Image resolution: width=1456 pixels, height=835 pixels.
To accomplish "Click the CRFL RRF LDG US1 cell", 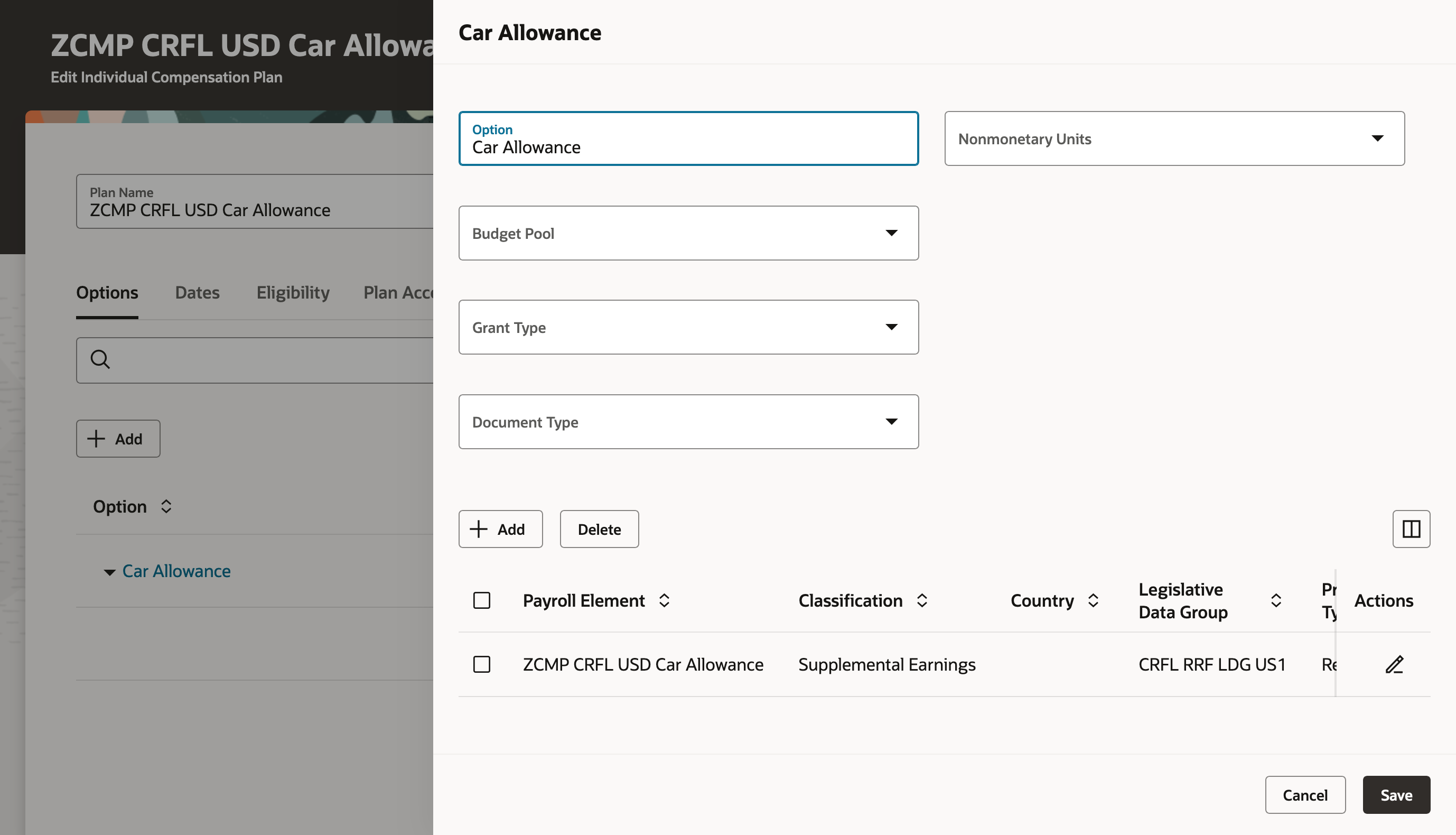I will pos(1211,664).
